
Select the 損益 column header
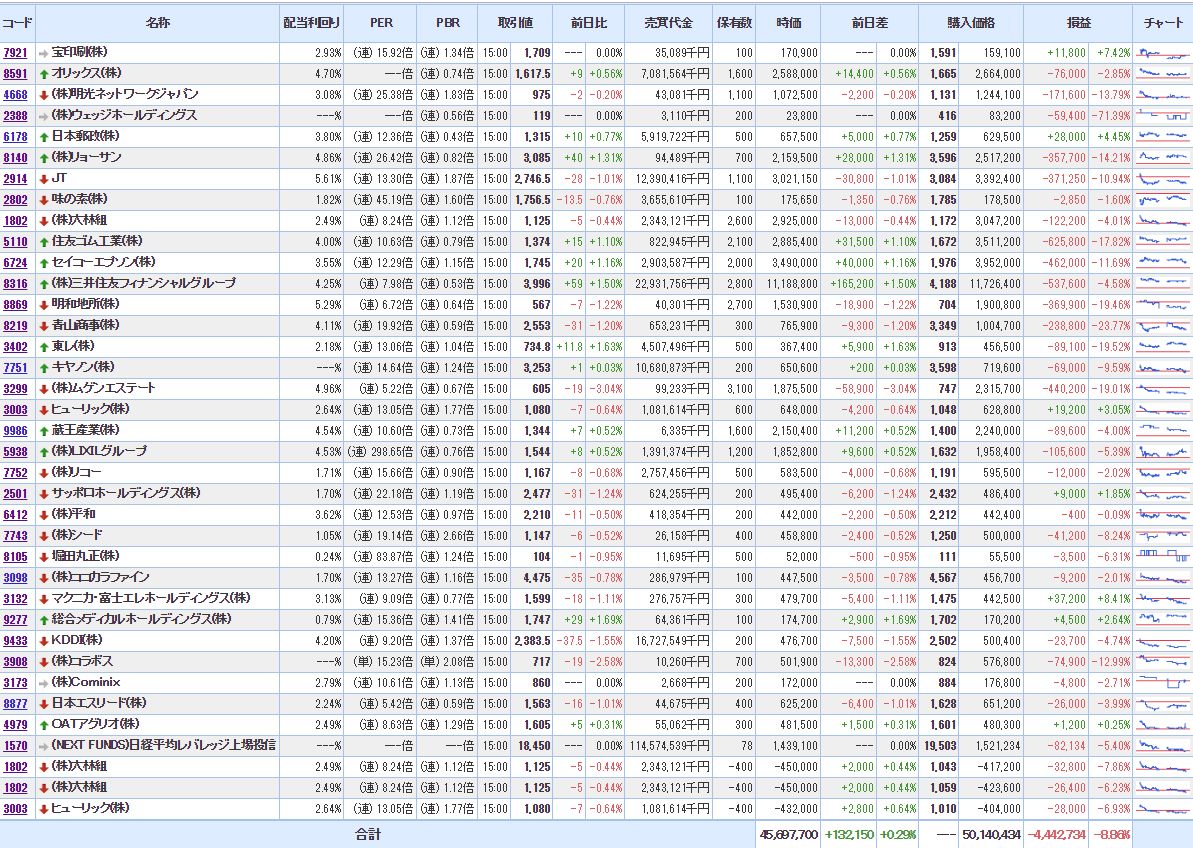pyautogui.click(x=1079, y=22)
